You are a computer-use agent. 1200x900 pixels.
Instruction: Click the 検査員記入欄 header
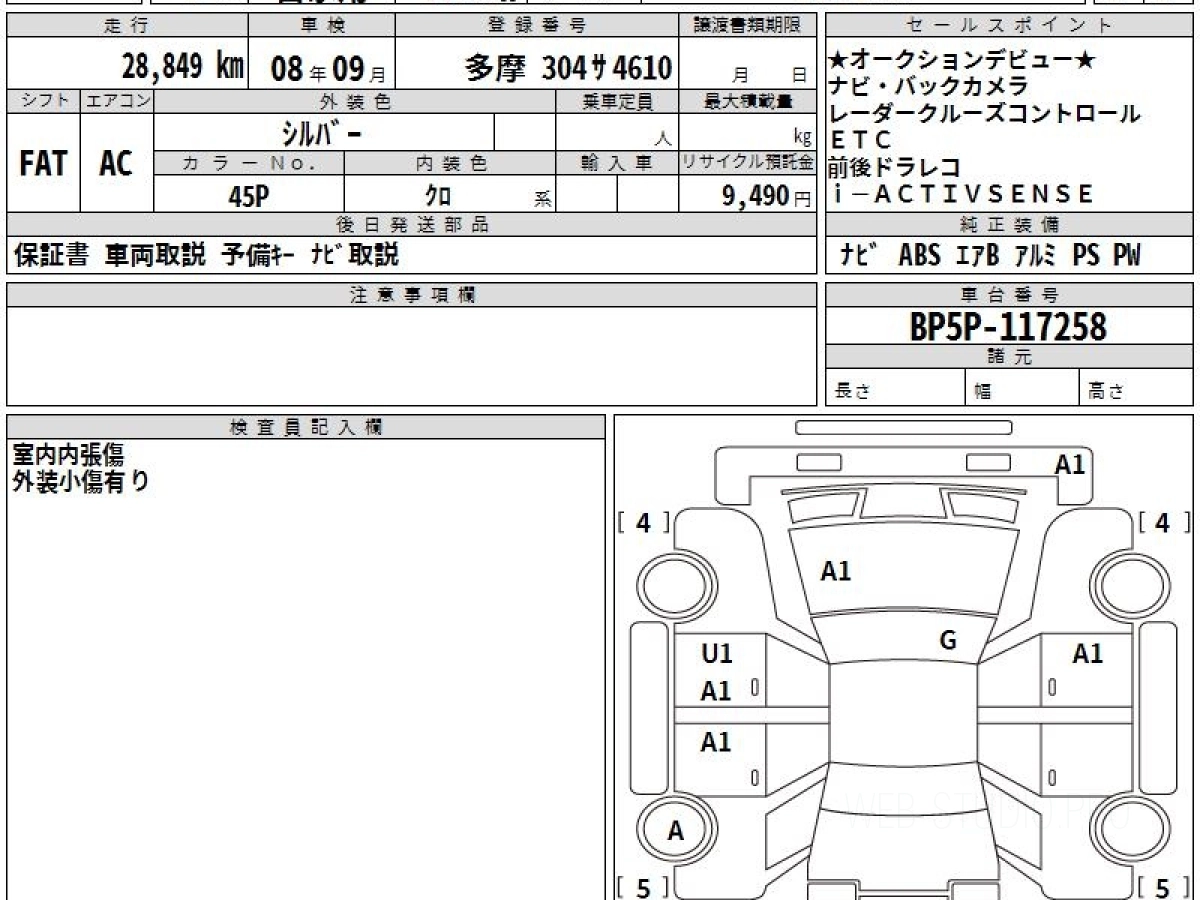tap(306, 427)
